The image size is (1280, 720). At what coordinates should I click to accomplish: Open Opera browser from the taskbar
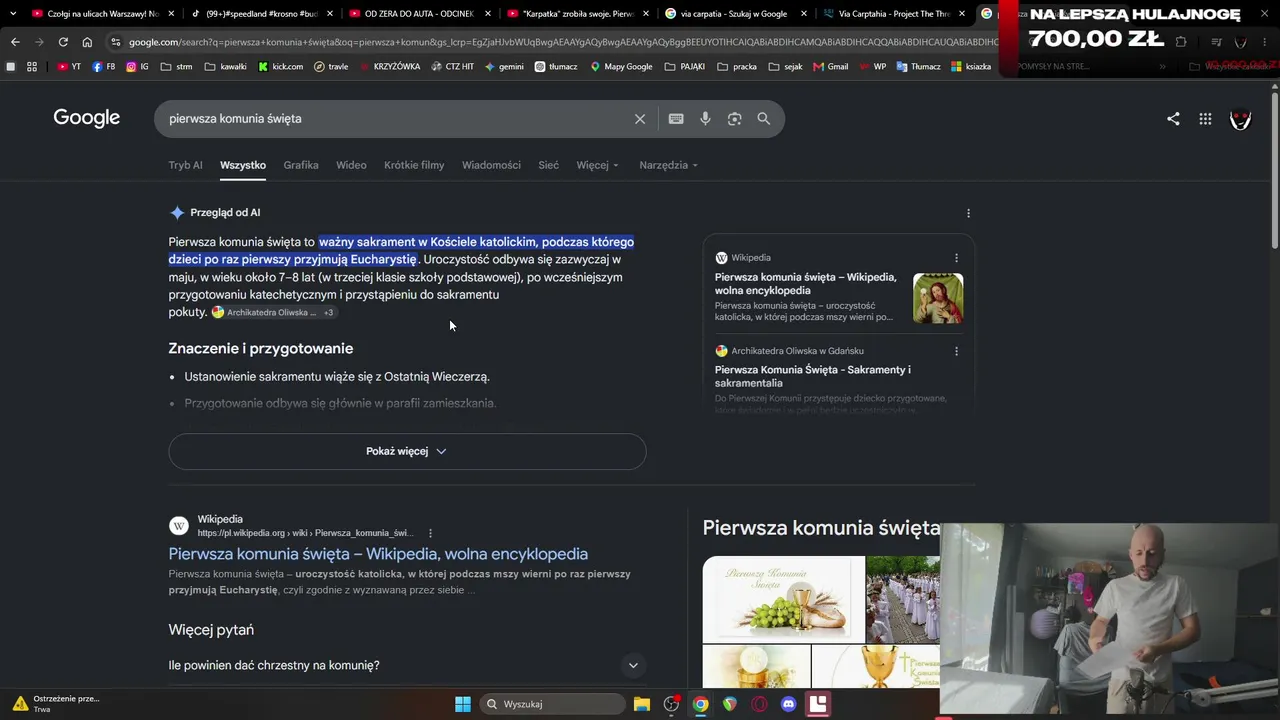pyautogui.click(x=759, y=704)
